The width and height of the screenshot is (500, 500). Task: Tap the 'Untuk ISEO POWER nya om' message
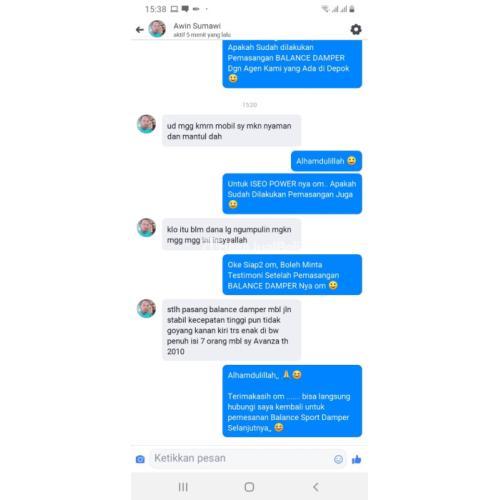point(292,194)
